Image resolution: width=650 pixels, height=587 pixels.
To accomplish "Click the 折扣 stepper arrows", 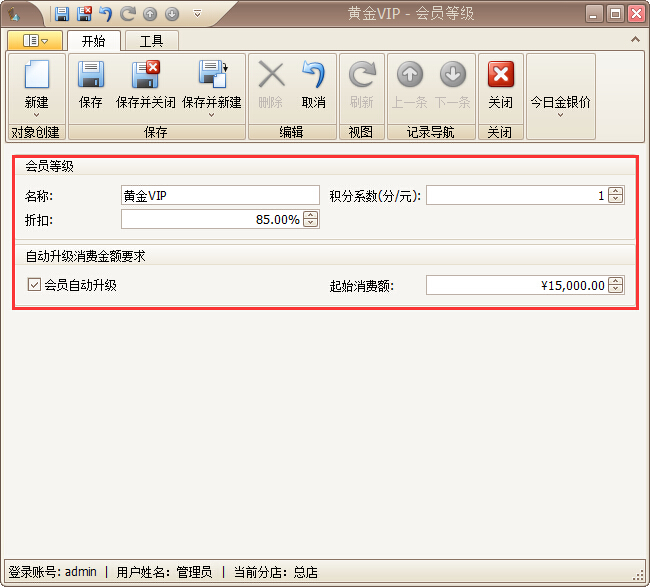I will [311, 220].
